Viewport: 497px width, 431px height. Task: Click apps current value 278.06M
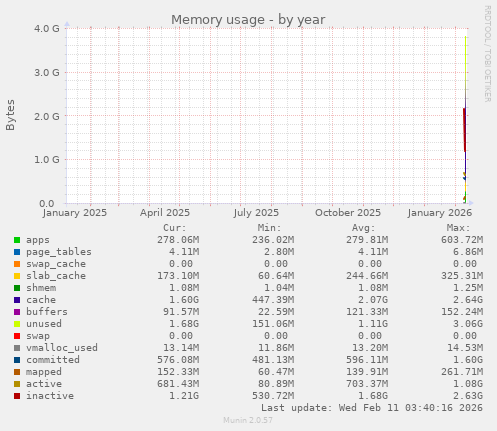coord(178,240)
